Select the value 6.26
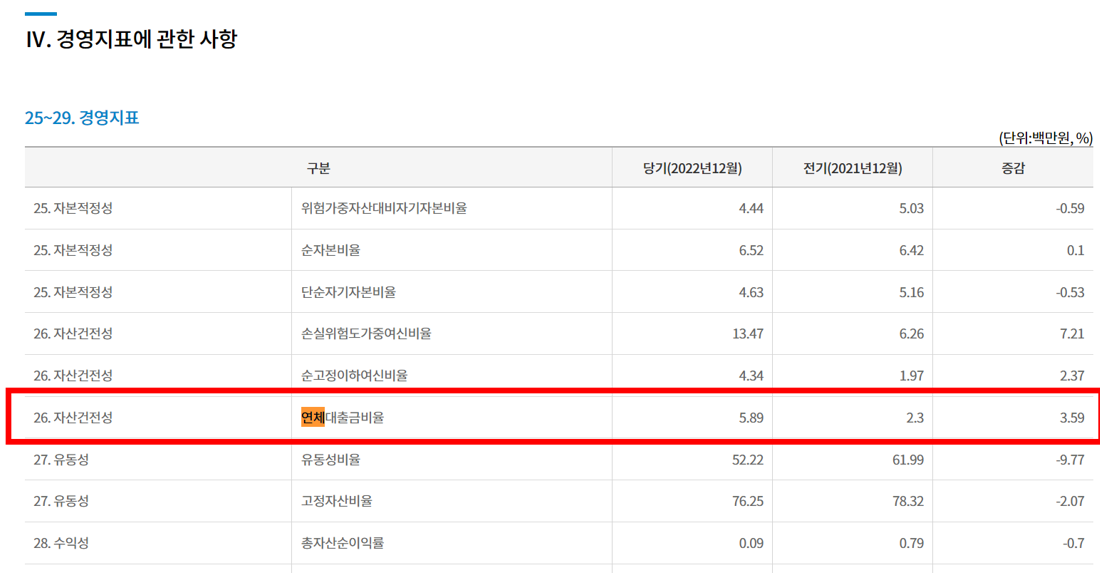1100x573 pixels. (x=911, y=334)
